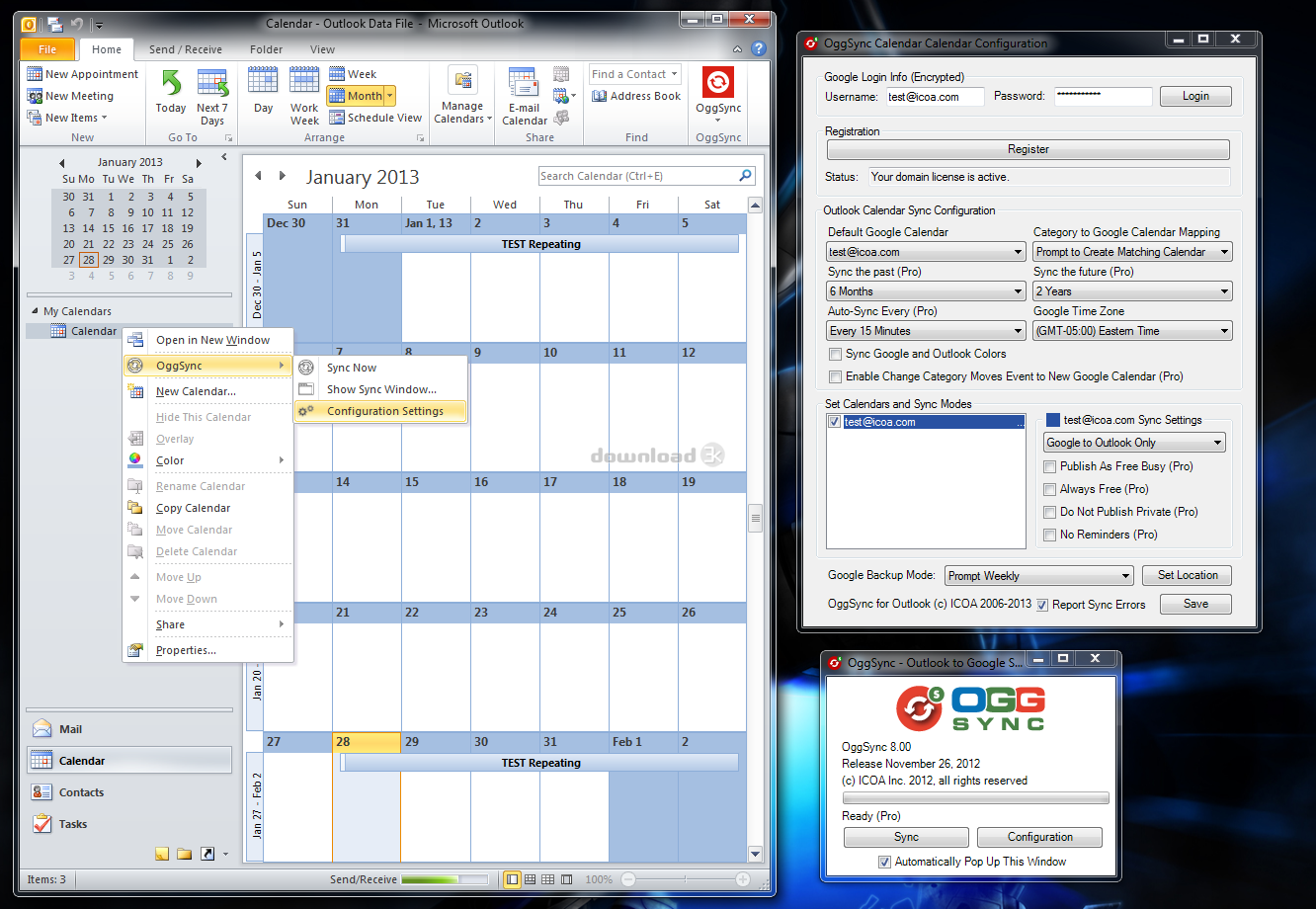Click the Normal view icon in status bar
Viewport: 1316px width, 909px height.
tap(512, 879)
